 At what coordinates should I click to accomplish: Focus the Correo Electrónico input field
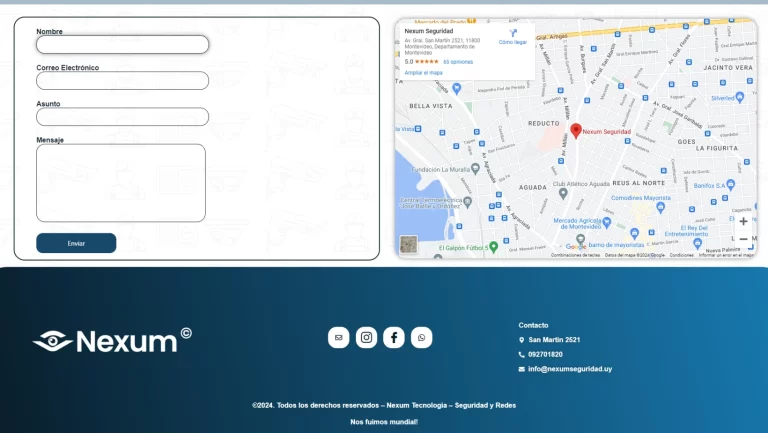pyautogui.click(x=122, y=81)
